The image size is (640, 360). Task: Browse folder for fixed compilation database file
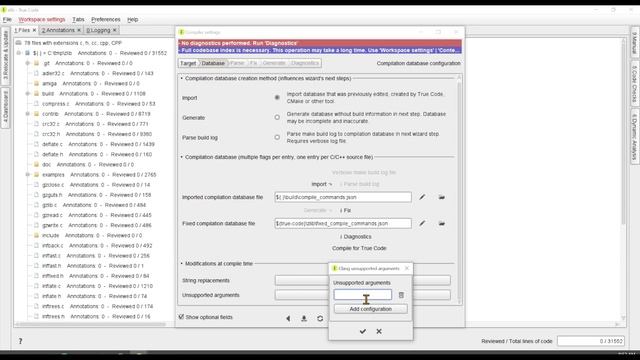[442, 223]
